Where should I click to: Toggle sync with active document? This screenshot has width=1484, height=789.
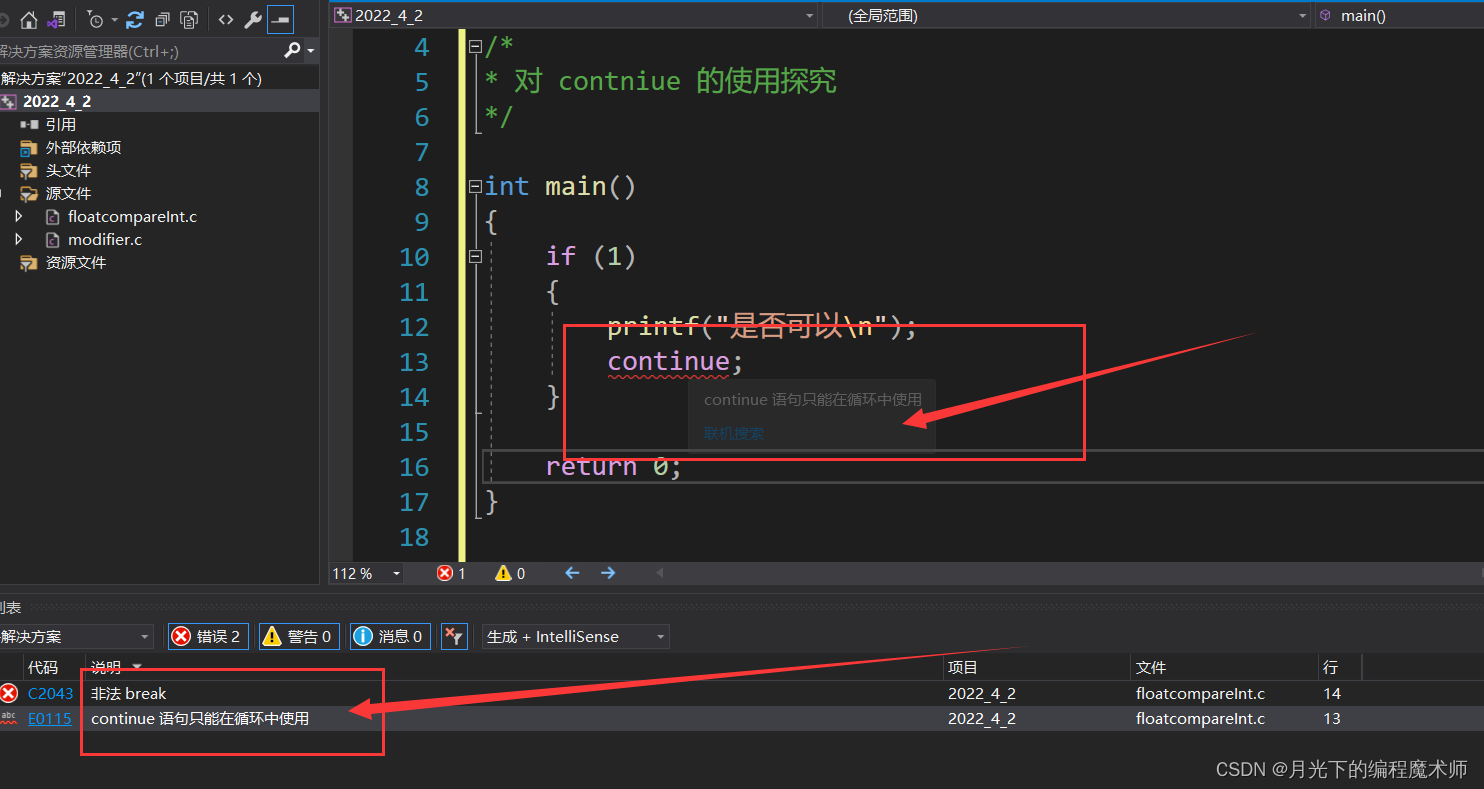[135, 19]
